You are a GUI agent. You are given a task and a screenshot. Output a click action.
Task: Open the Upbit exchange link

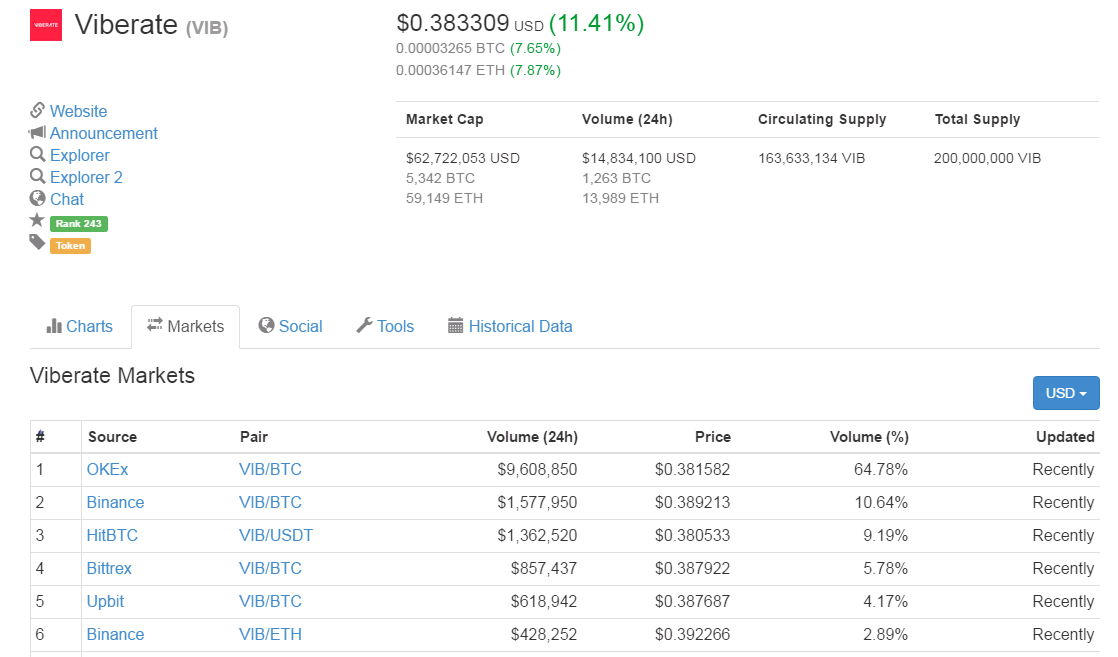click(x=106, y=601)
